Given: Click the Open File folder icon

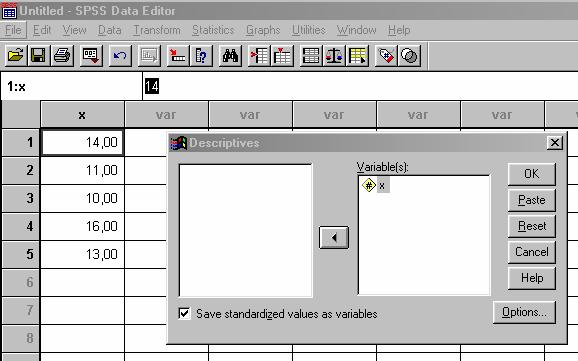Looking at the screenshot, I should [15, 56].
